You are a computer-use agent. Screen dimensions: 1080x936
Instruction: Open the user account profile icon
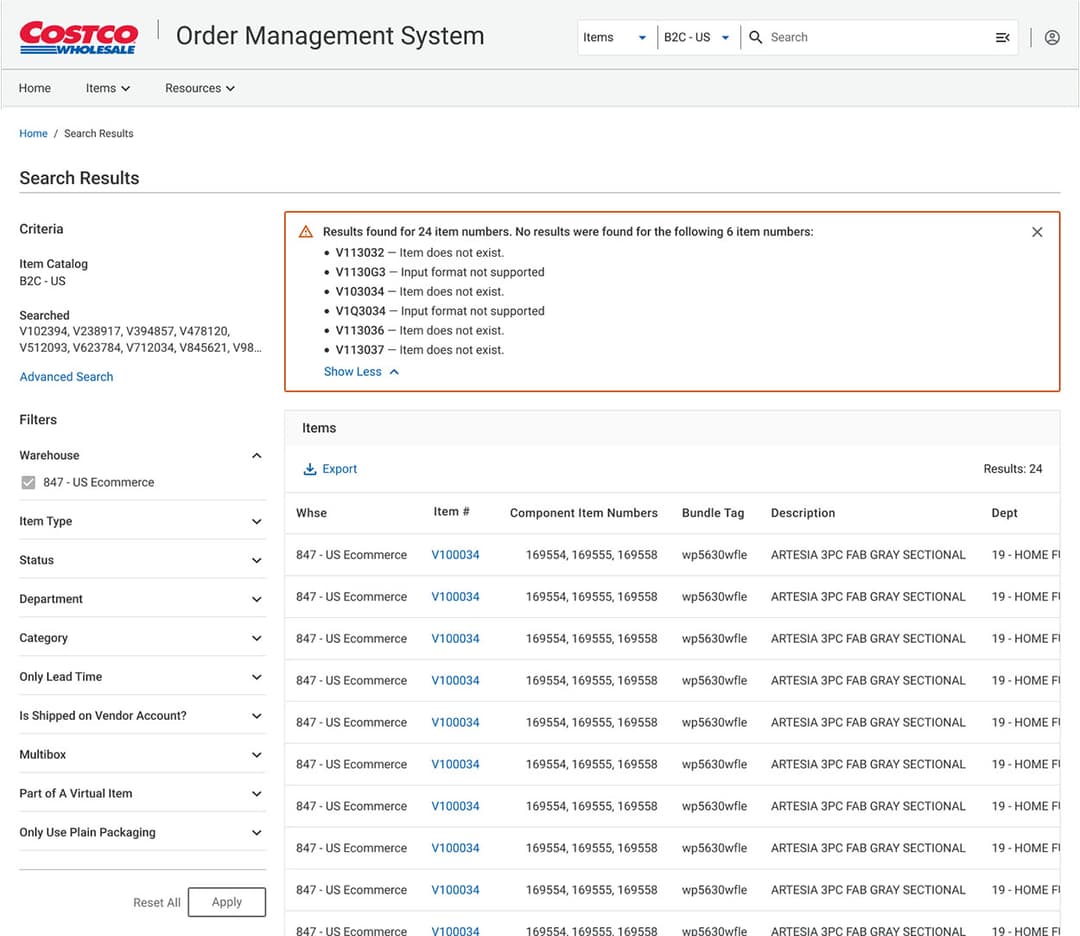click(x=1052, y=37)
